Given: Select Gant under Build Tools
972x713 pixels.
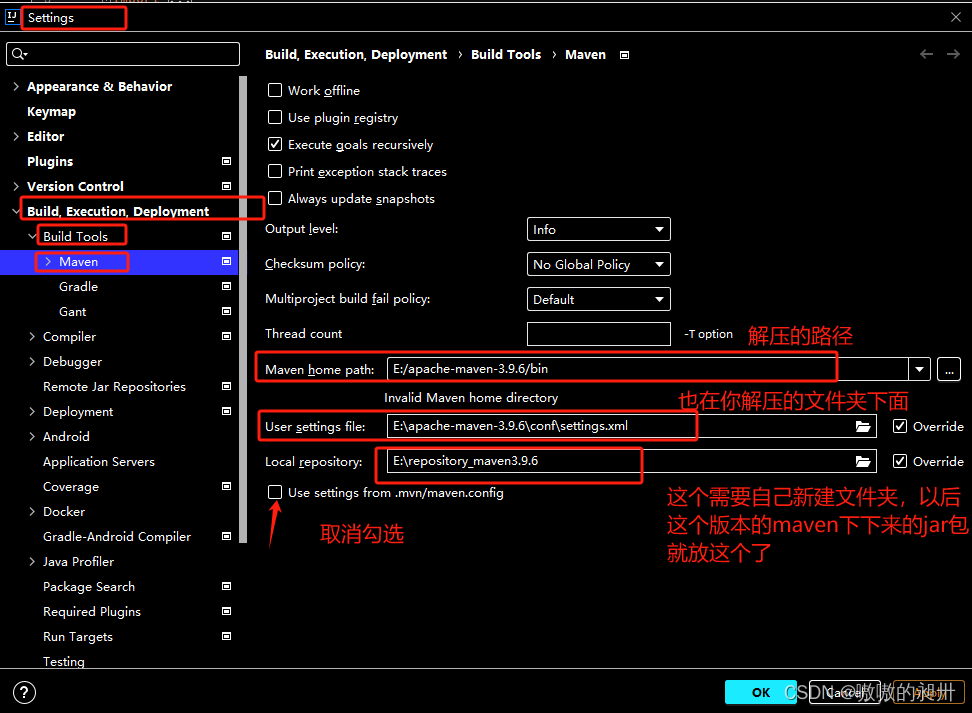Looking at the screenshot, I should coord(73,311).
